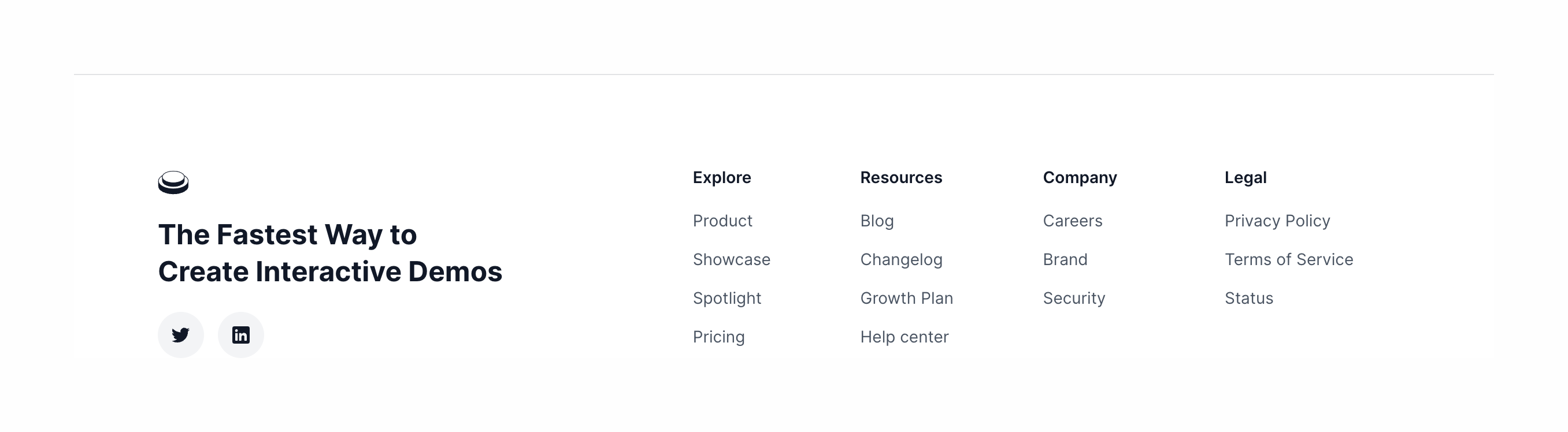Open the Twitter social icon
1568x432 pixels.
181,335
